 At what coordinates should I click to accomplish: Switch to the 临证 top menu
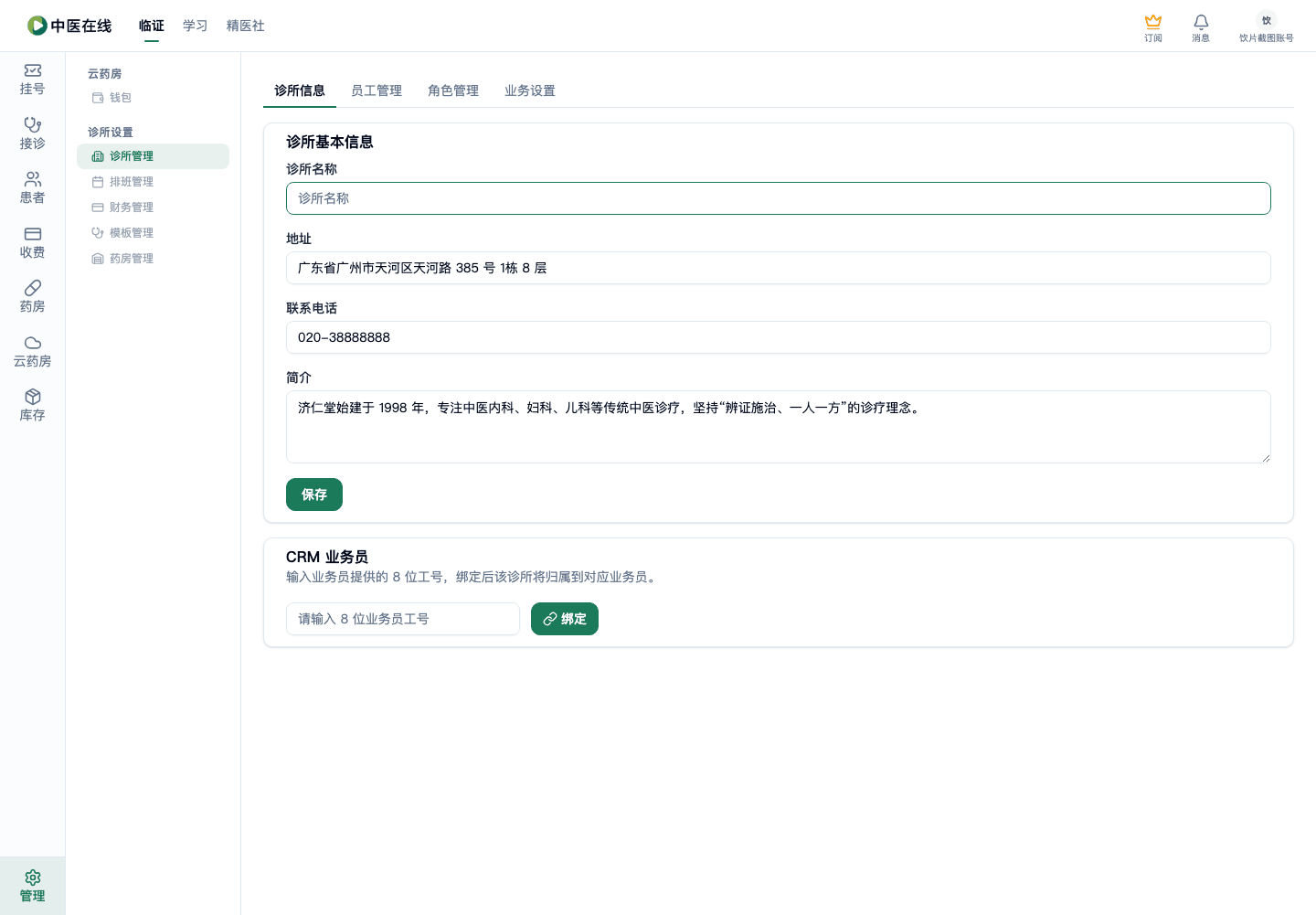(x=152, y=26)
